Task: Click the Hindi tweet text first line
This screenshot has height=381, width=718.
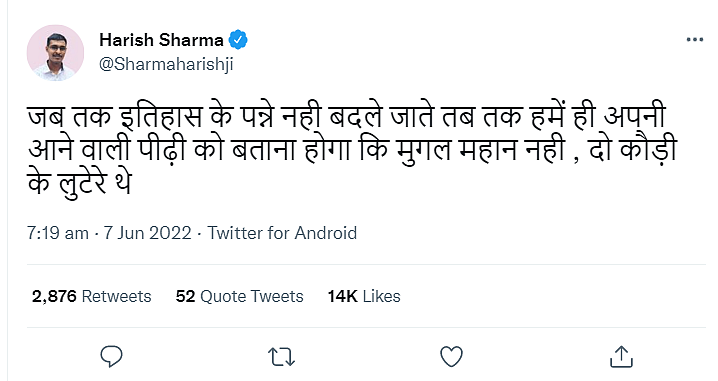Action: 346,117
